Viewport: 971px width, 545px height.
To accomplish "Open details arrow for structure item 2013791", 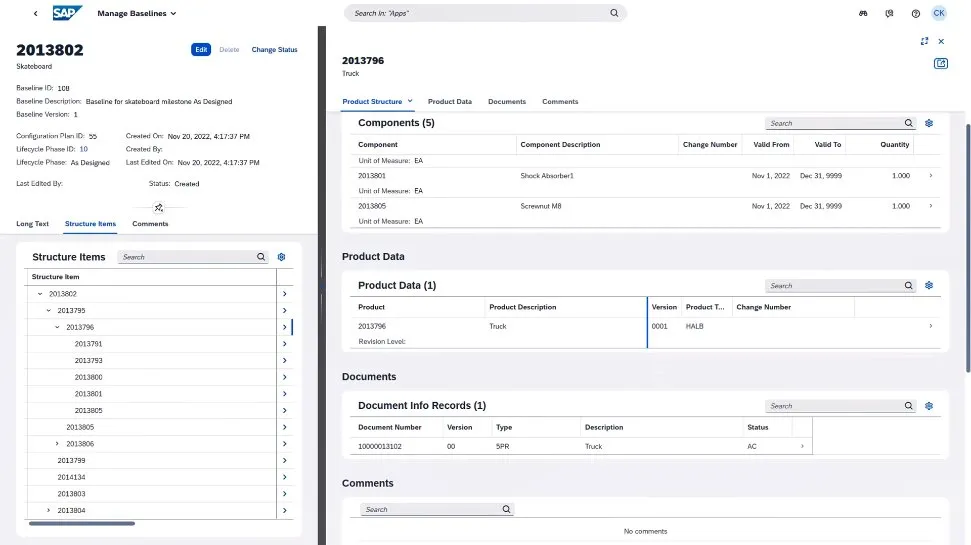I will 285,344.
